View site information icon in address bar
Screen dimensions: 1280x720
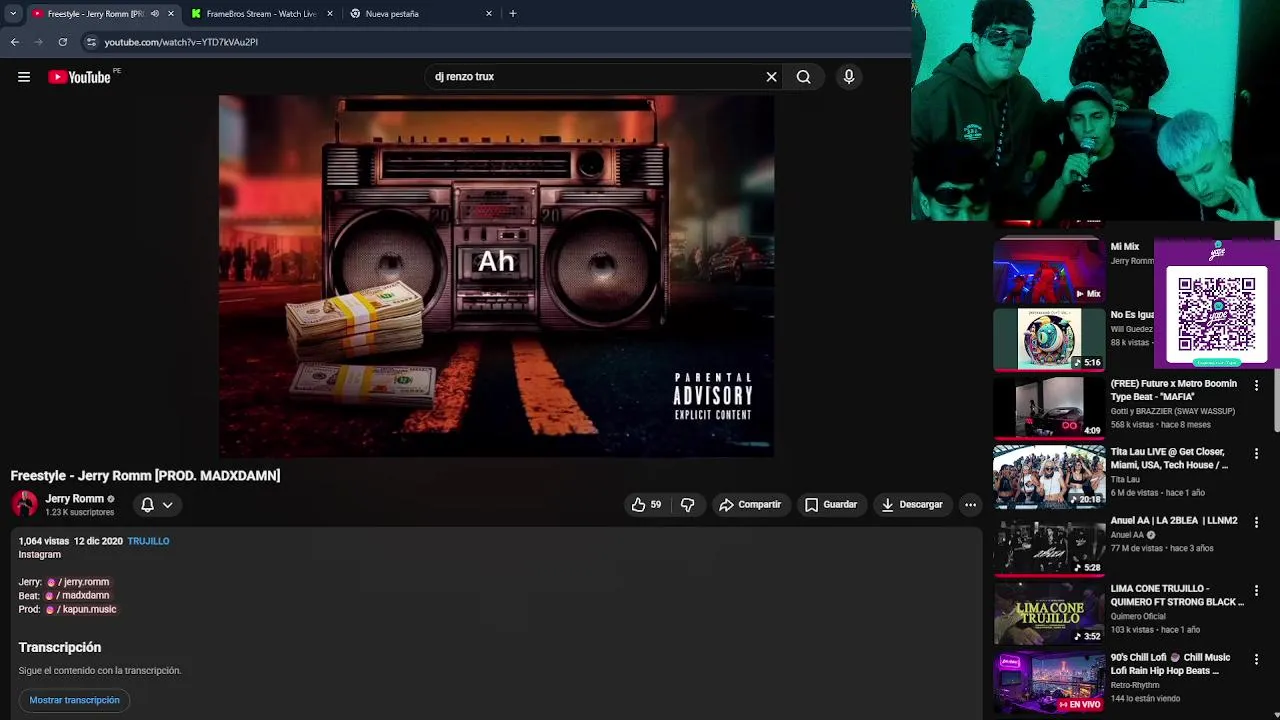click(91, 42)
